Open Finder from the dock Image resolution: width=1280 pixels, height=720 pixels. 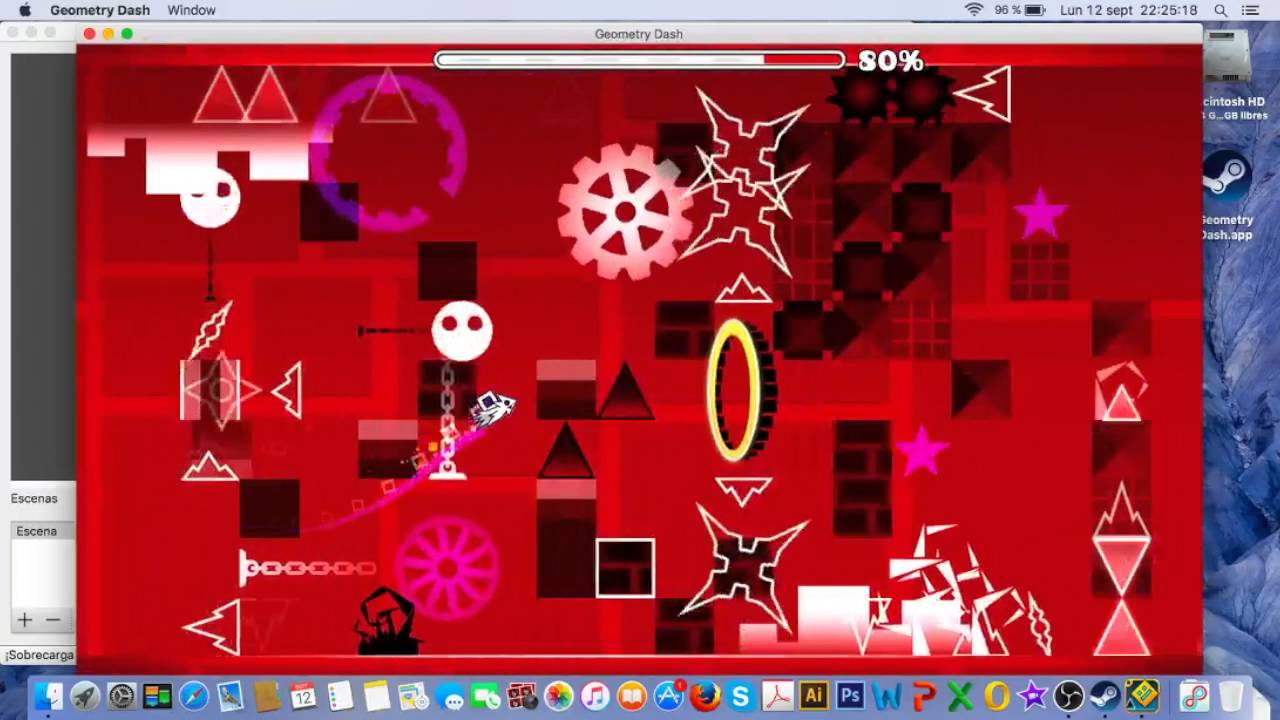47,696
